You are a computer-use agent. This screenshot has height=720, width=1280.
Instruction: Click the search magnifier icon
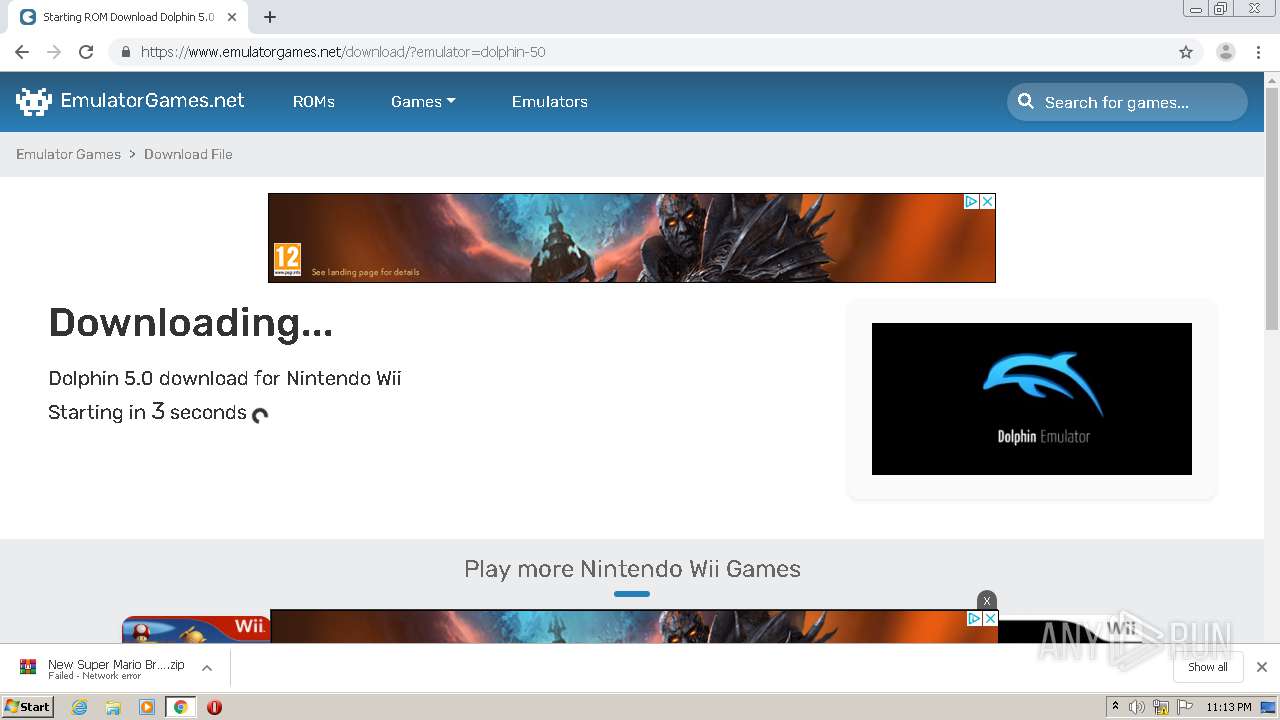coord(1026,101)
